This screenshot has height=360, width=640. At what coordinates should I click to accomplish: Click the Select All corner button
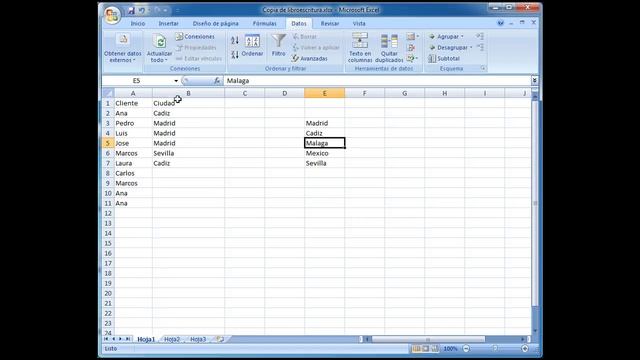coord(108,93)
